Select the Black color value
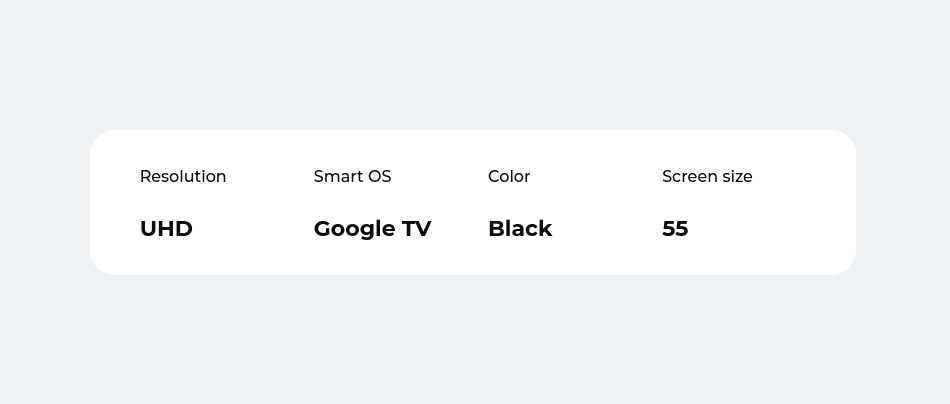Viewport: 950px width, 404px height. pyautogui.click(x=520, y=229)
